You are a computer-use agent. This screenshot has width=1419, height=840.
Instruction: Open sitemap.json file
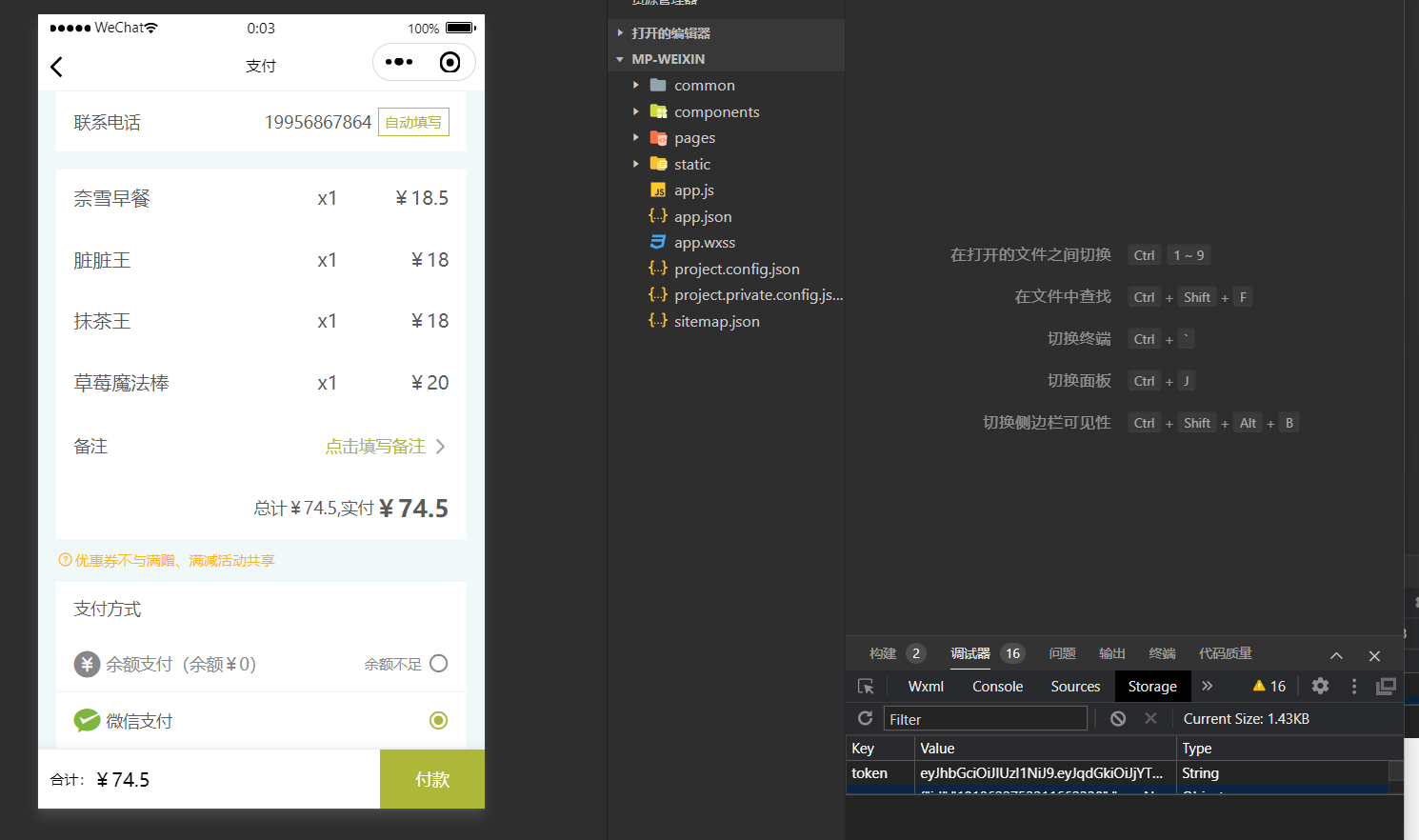click(717, 321)
